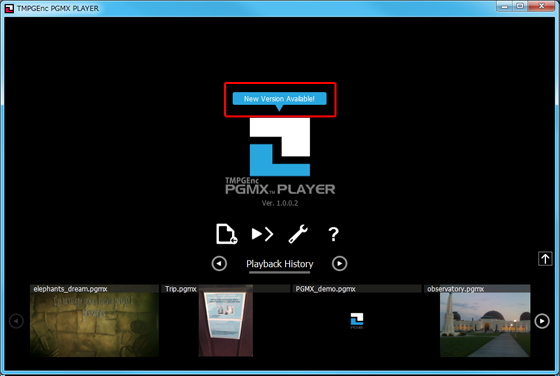Minimize the PGMX PLAYER window
This screenshot has height=376, width=560.
click(504, 6)
